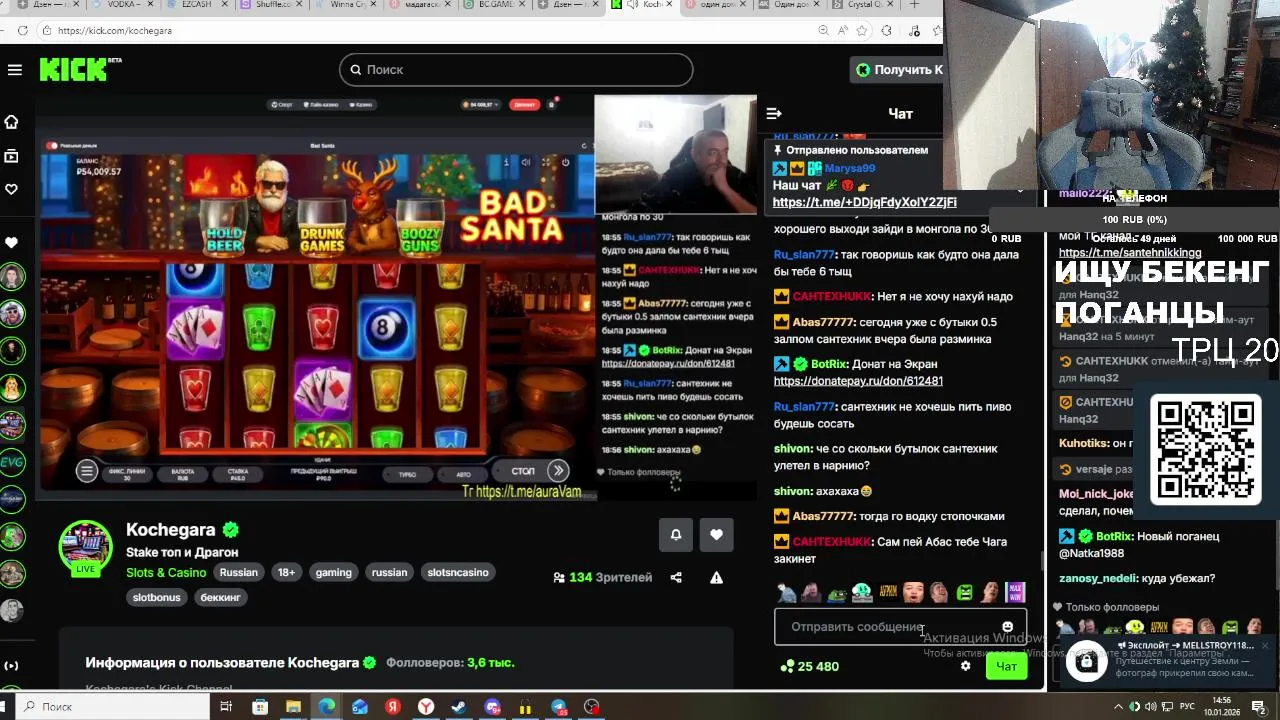Open Kochegara's profile avatar with LIVE badge

(85, 548)
